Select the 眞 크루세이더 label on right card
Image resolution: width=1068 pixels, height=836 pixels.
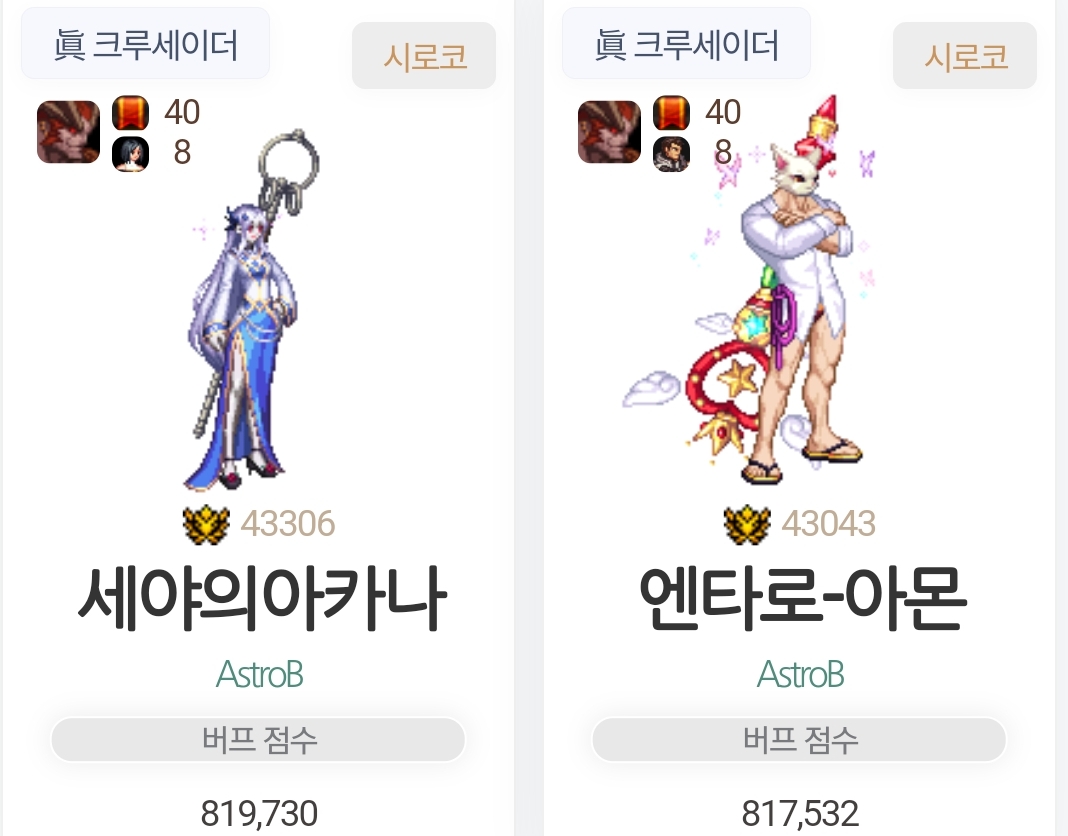click(x=686, y=44)
